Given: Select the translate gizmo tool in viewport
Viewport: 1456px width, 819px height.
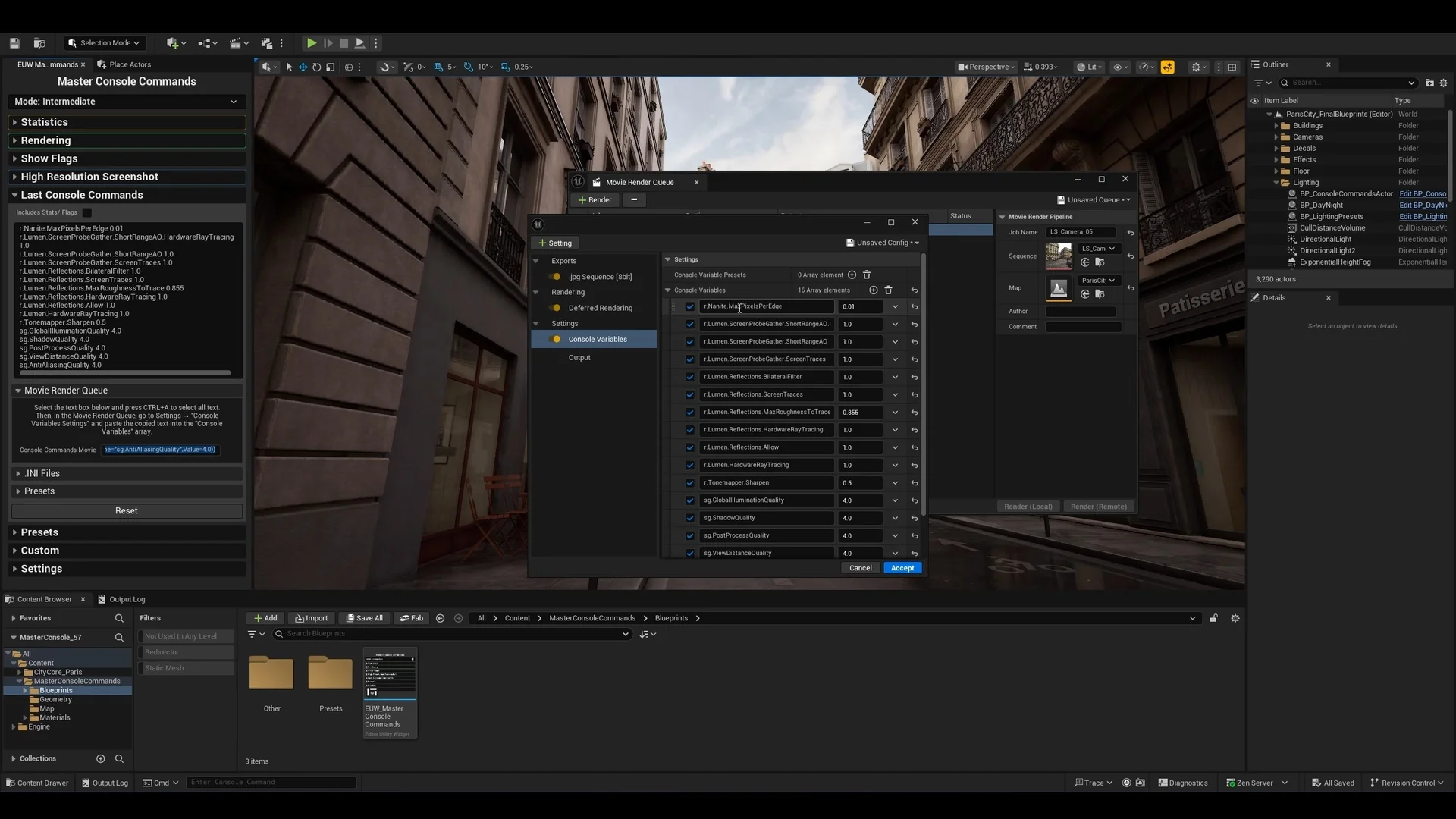Looking at the screenshot, I should pos(303,67).
